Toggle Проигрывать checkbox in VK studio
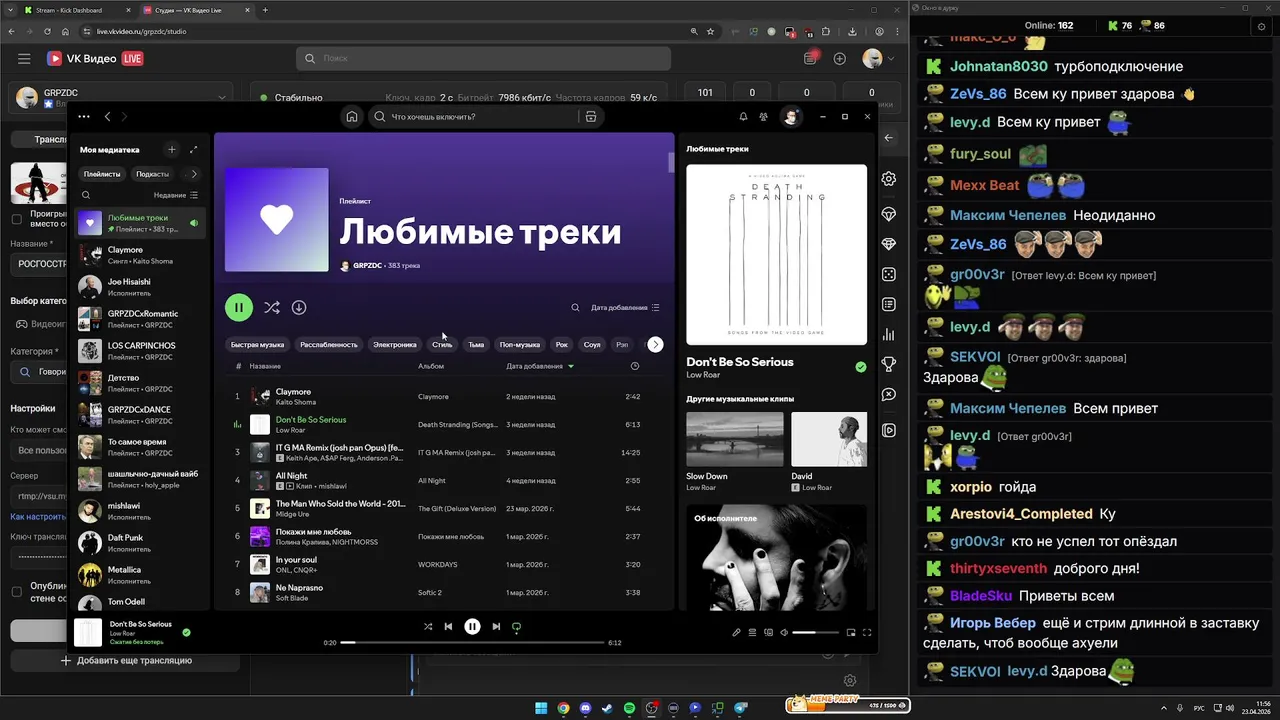1280x720 pixels. tap(16, 219)
